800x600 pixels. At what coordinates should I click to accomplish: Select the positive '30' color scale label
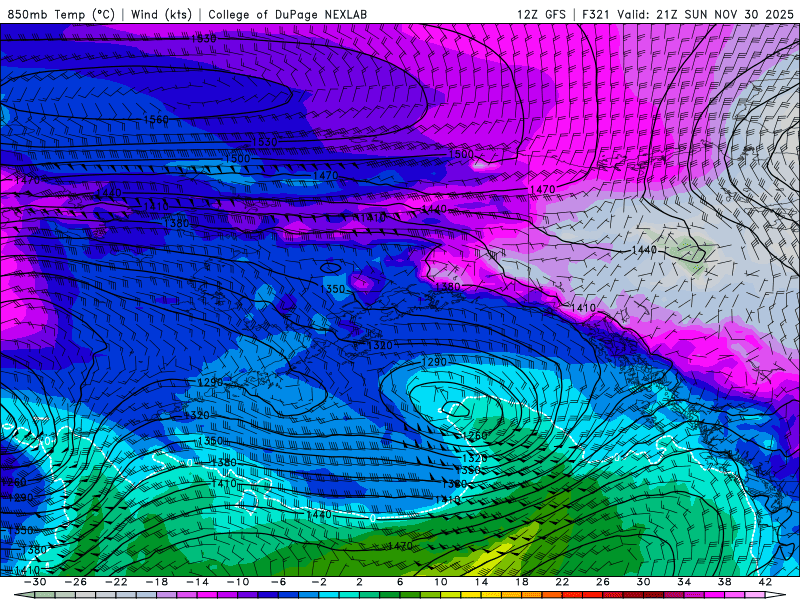[643, 582]
